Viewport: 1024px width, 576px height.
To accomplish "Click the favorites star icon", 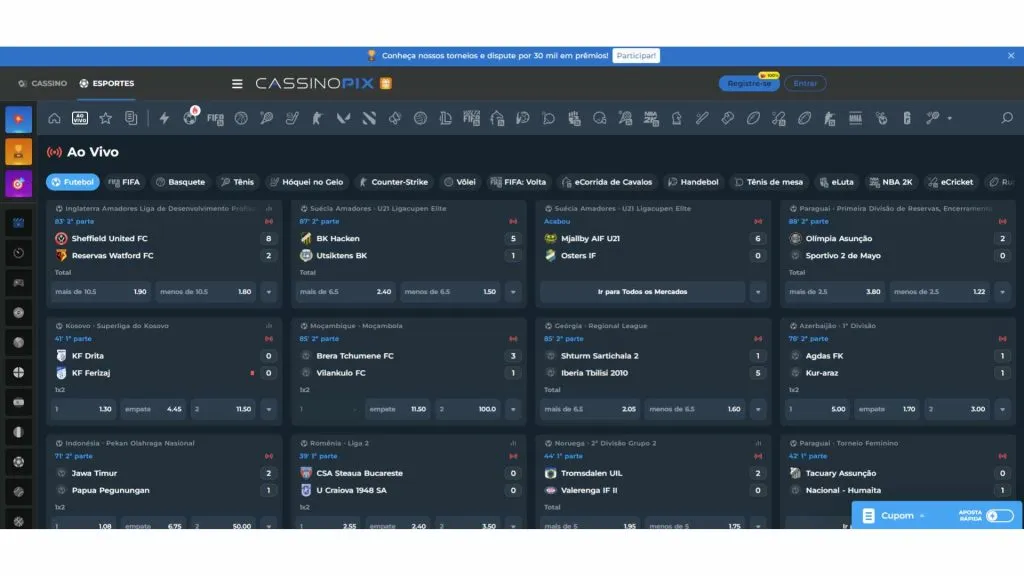I will point(105,118).
